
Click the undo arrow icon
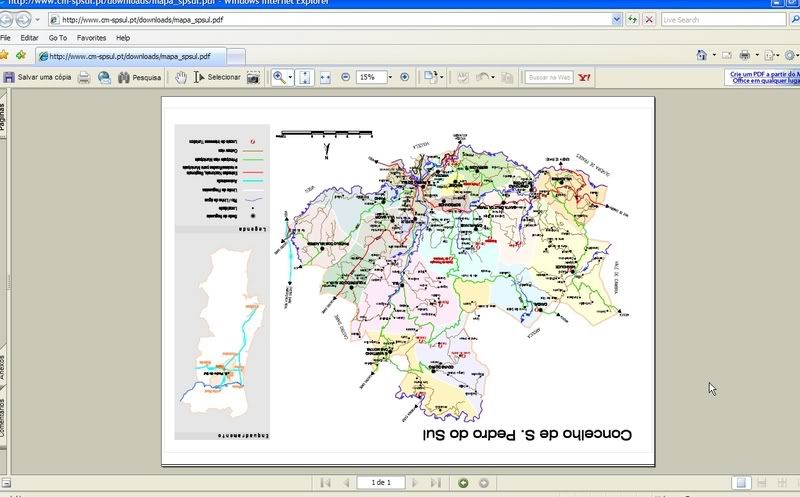click(x=482, y=78)
